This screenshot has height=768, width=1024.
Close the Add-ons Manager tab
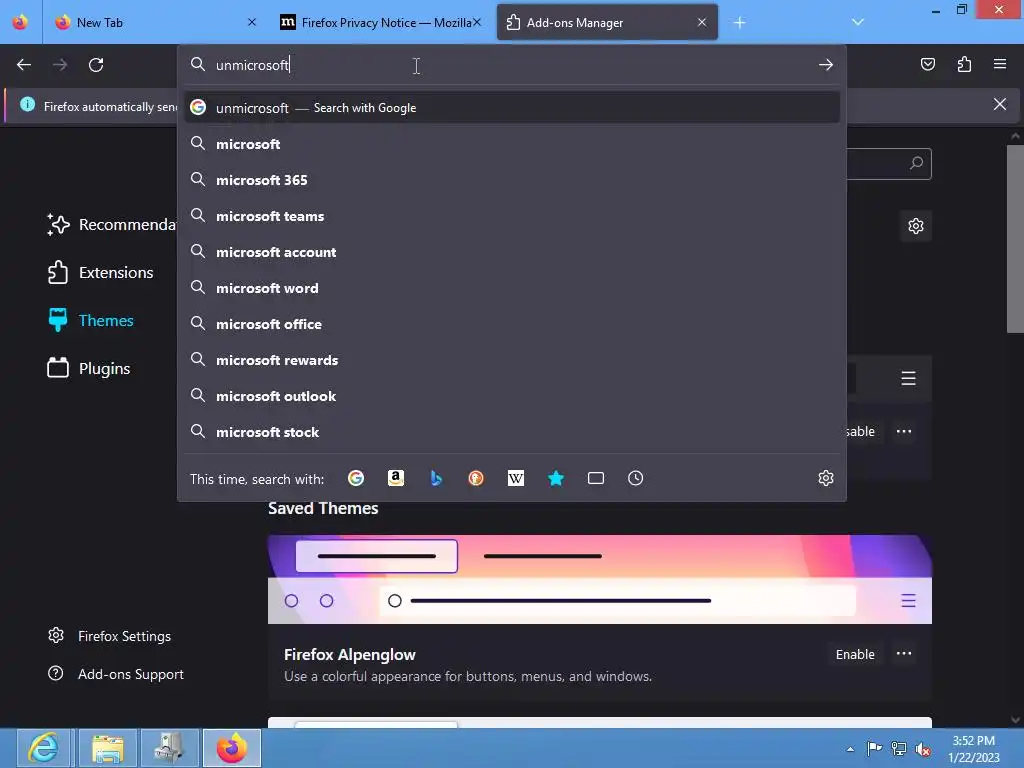[702, 22]
